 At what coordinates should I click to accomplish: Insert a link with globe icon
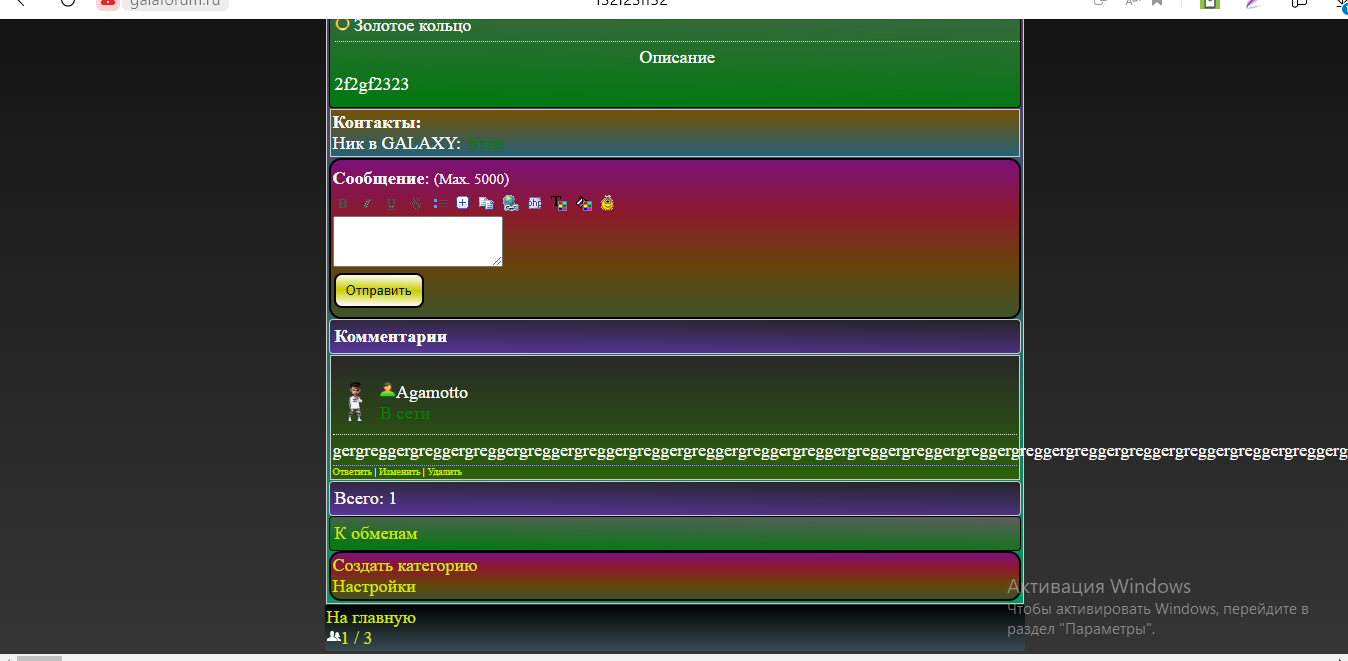(x=510, y=203)
